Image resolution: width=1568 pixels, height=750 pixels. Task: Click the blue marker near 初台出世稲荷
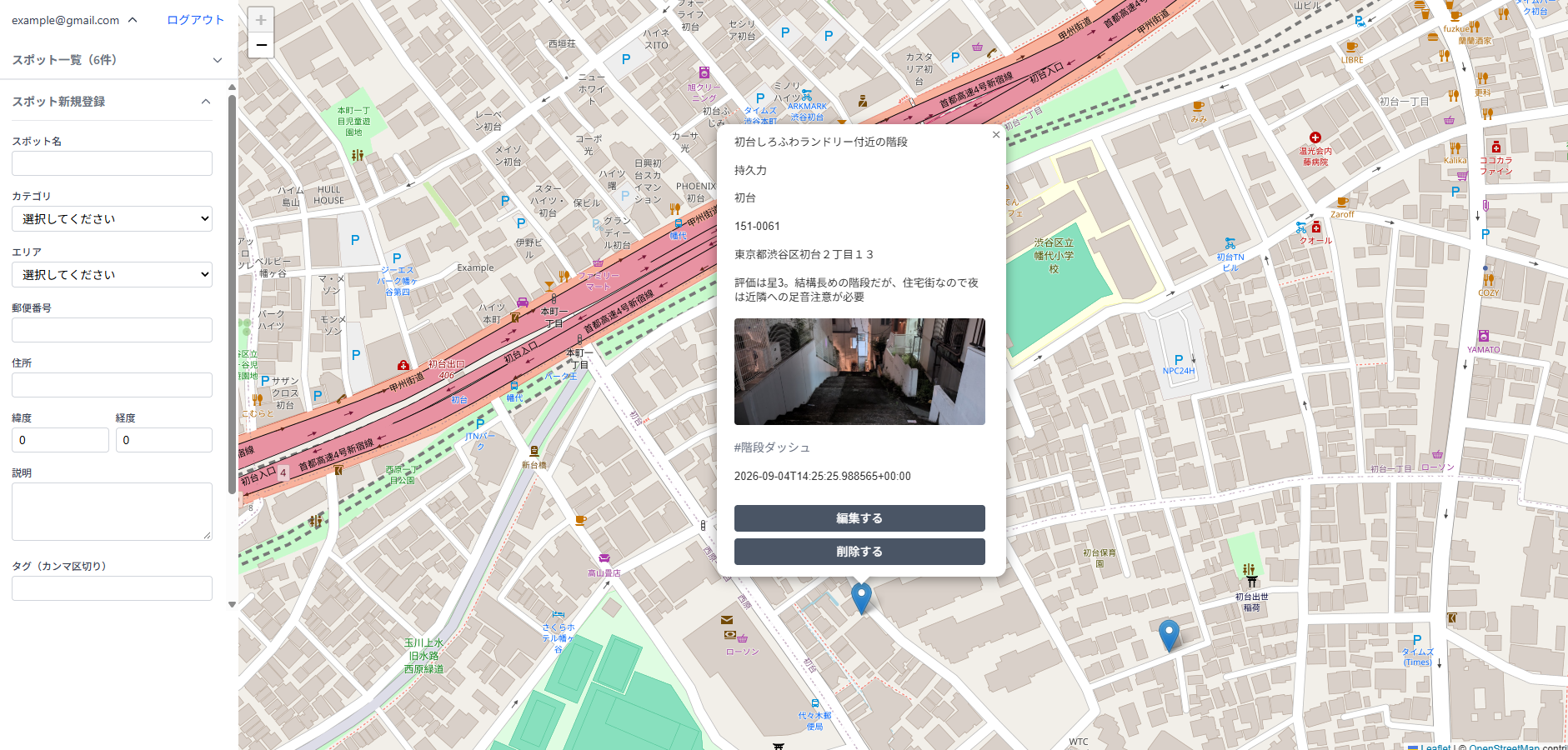tap(1169, 636)
